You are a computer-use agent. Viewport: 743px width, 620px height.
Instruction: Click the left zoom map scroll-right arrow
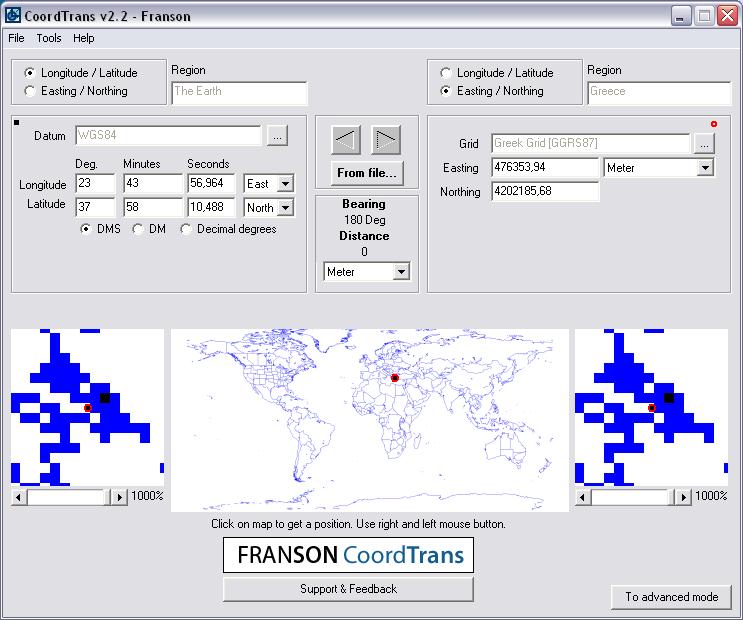click(119, 497)
